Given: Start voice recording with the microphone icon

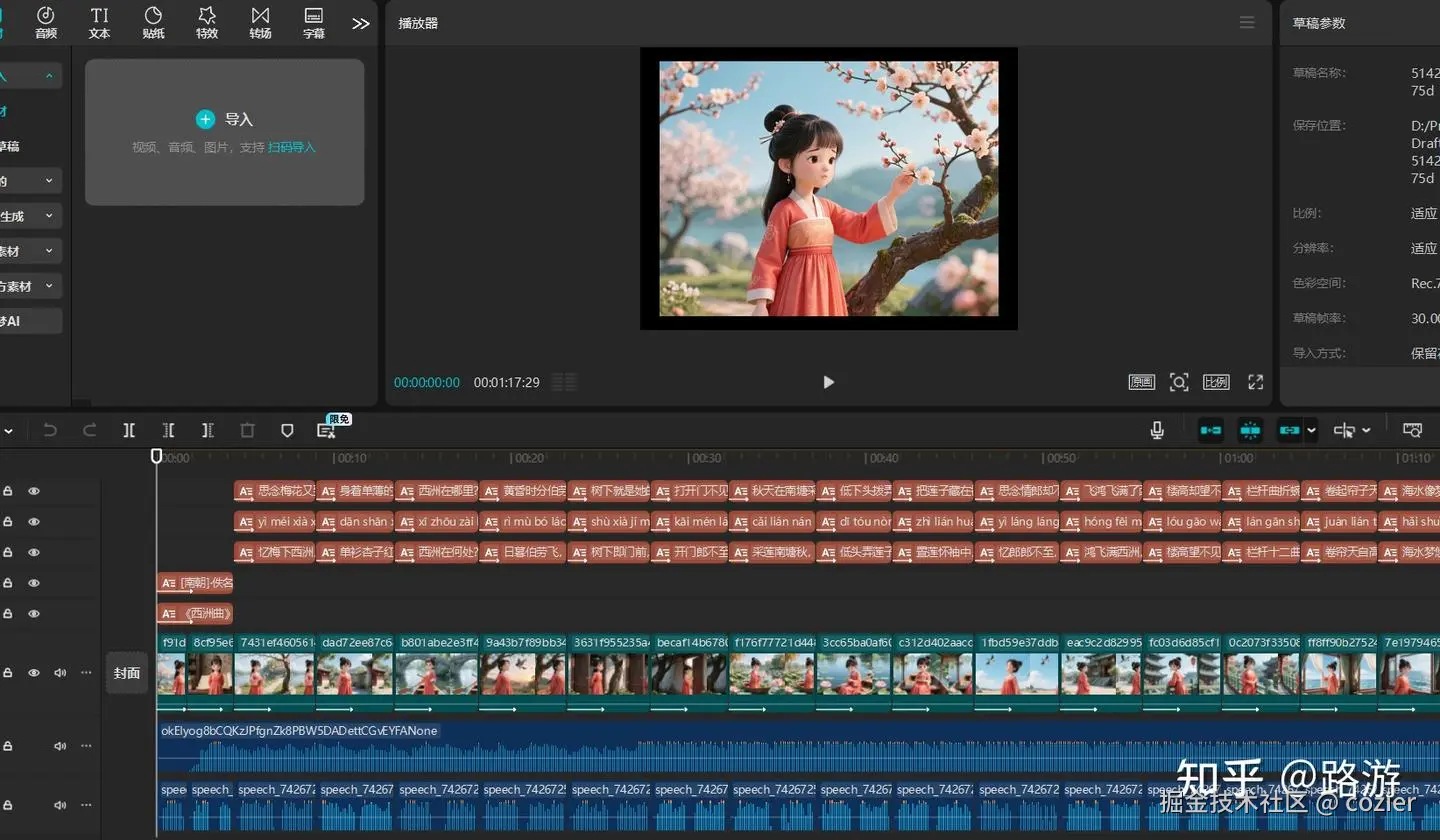Looking at the screenshot, I should click(1157, 430).
